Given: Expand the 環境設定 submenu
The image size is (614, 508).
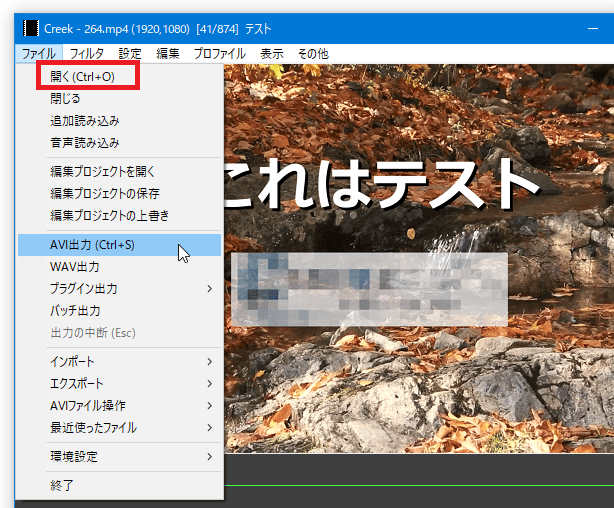Looking at the screenshot, I should pos(119,457).
